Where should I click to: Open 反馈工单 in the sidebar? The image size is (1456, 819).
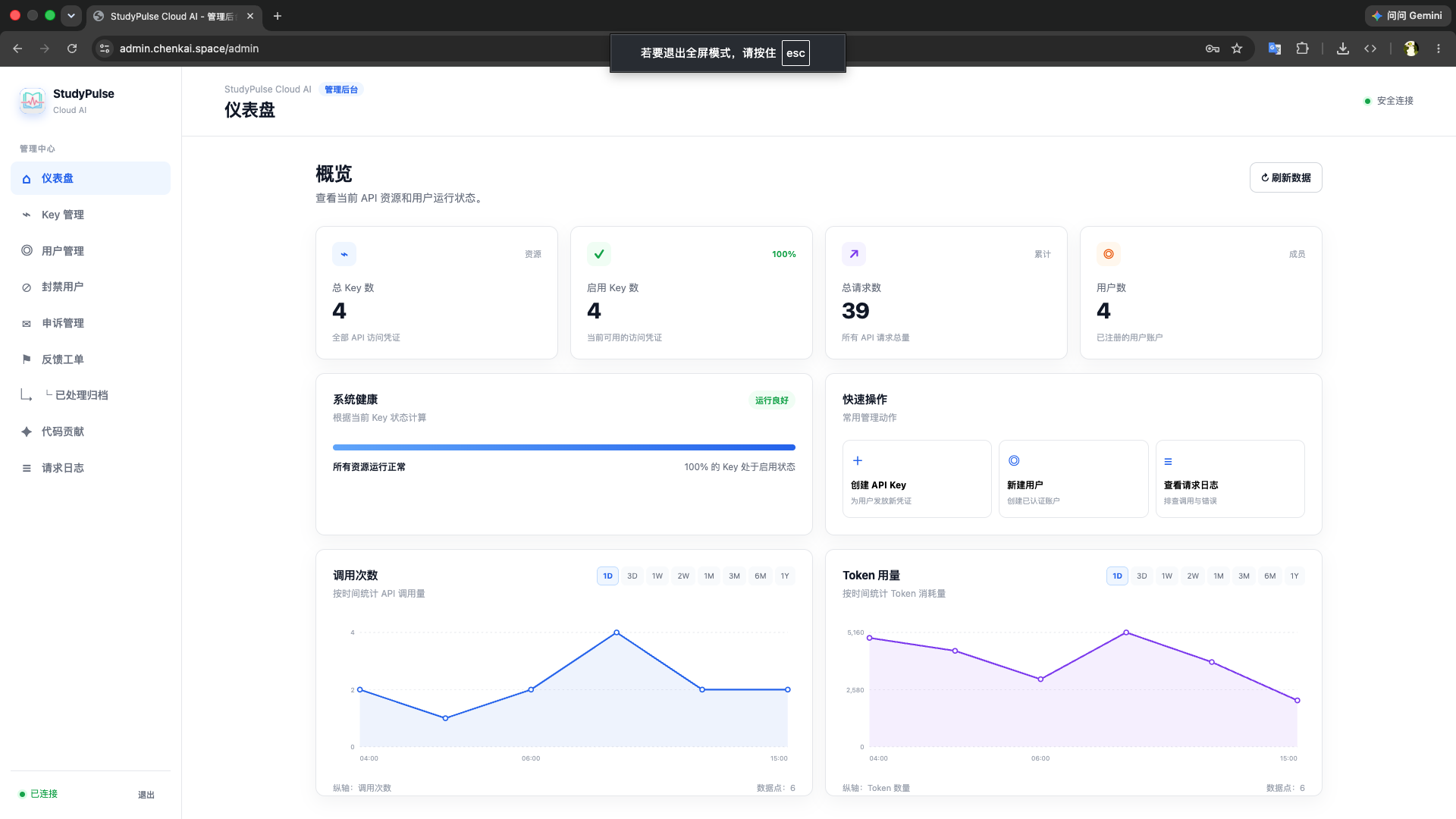click(x=90, y=359)
